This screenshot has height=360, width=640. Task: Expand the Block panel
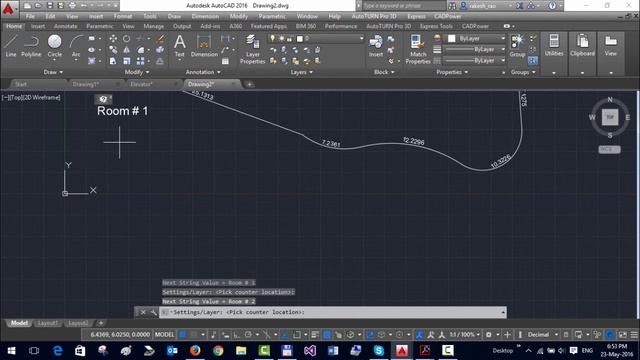coord(384,72)
